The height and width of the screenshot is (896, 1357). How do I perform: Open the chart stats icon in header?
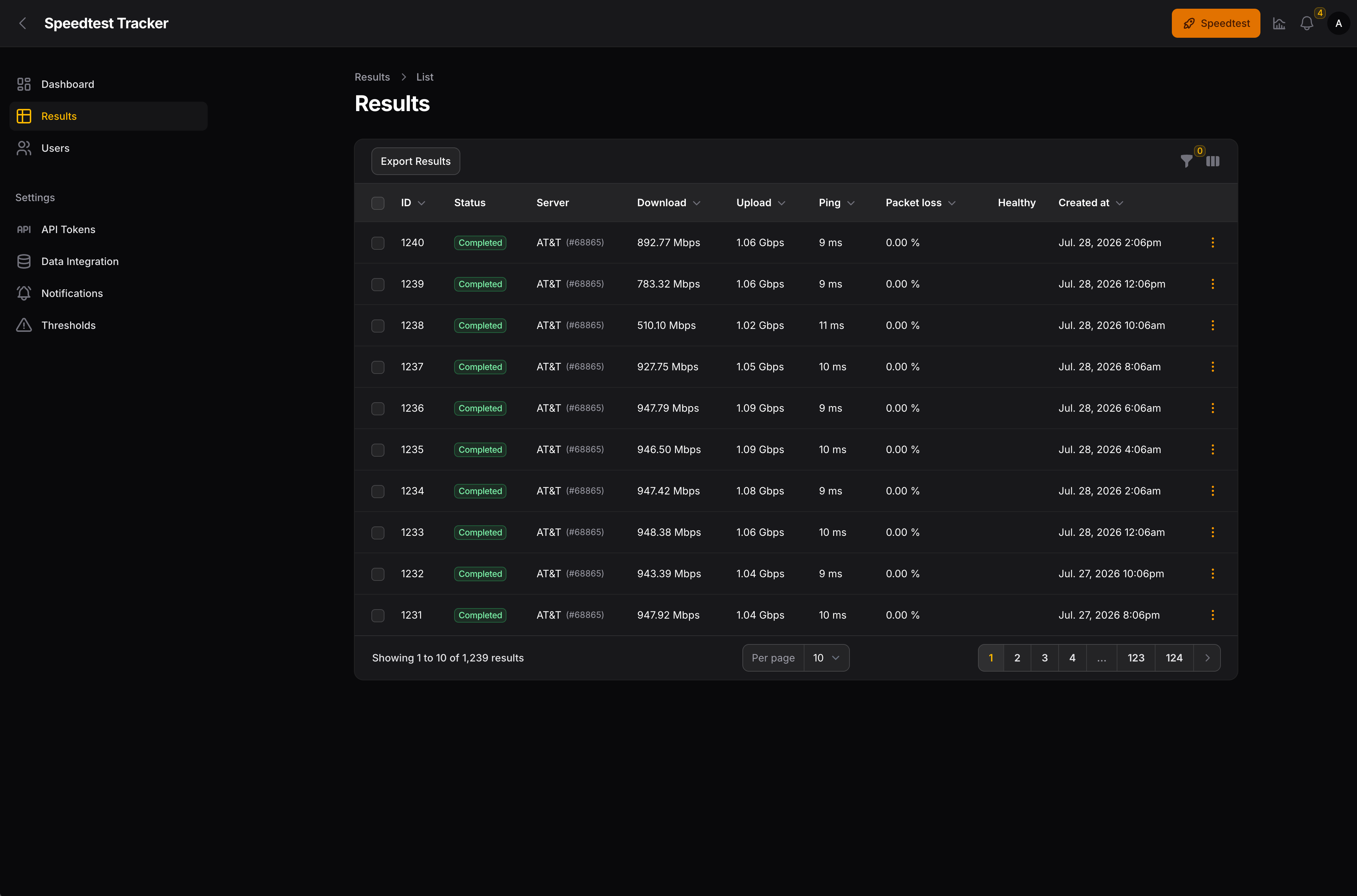tap(1279, 24)
